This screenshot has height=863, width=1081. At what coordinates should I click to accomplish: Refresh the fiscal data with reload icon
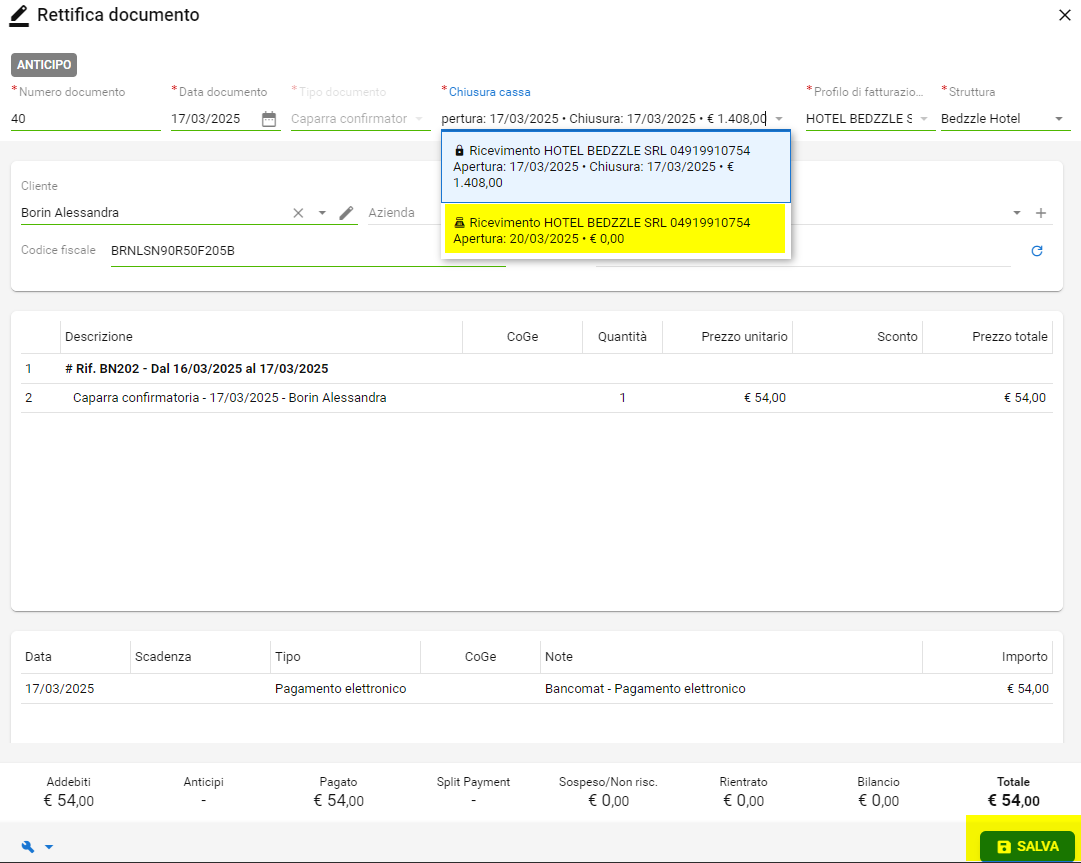pos(1036,251)
